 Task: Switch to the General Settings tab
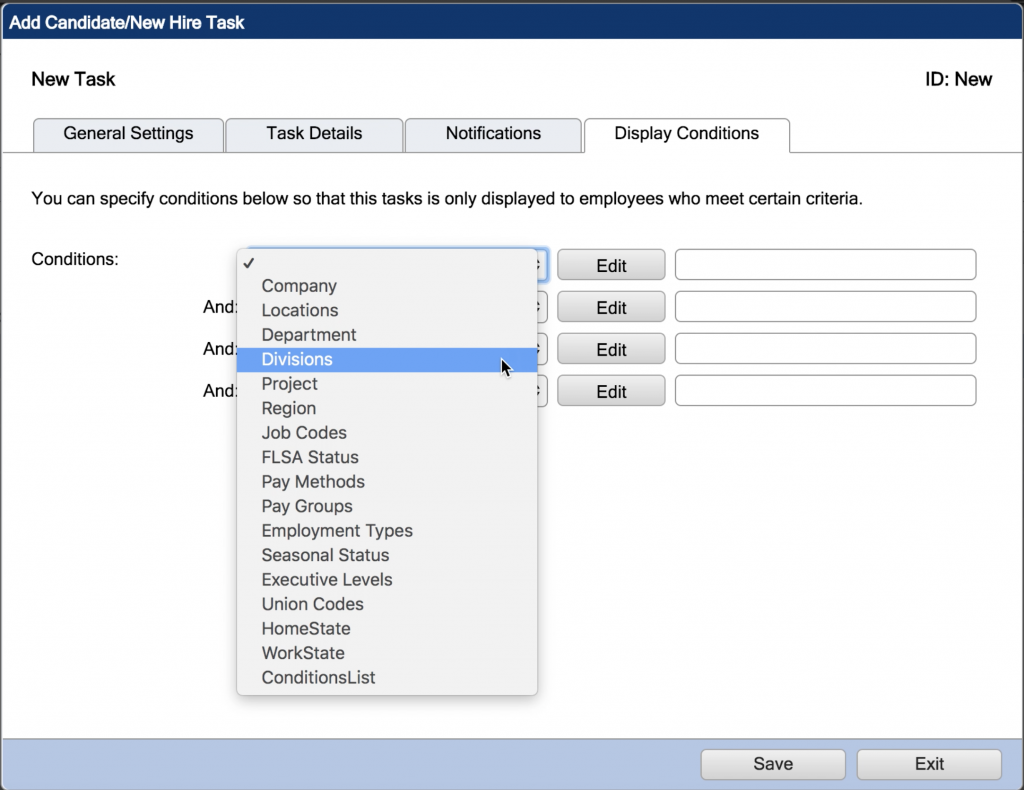pyautogui.click(x=128, y=134)
